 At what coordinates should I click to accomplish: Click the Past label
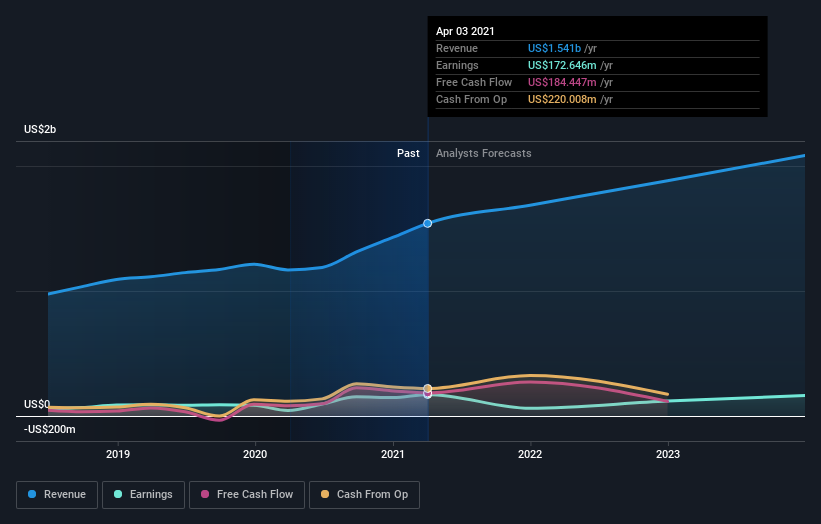coord(408,153)
